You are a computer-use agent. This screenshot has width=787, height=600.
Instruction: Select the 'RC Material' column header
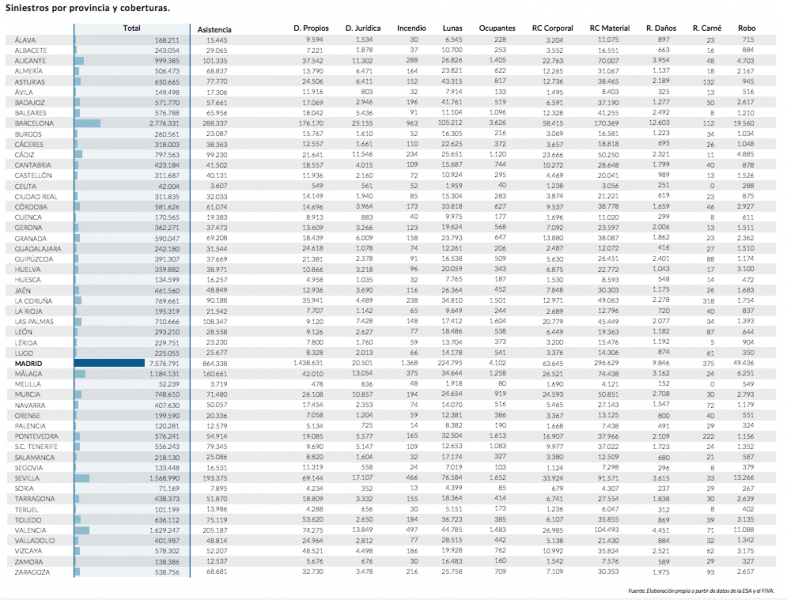pyautogui.click(x=609, y=28)
